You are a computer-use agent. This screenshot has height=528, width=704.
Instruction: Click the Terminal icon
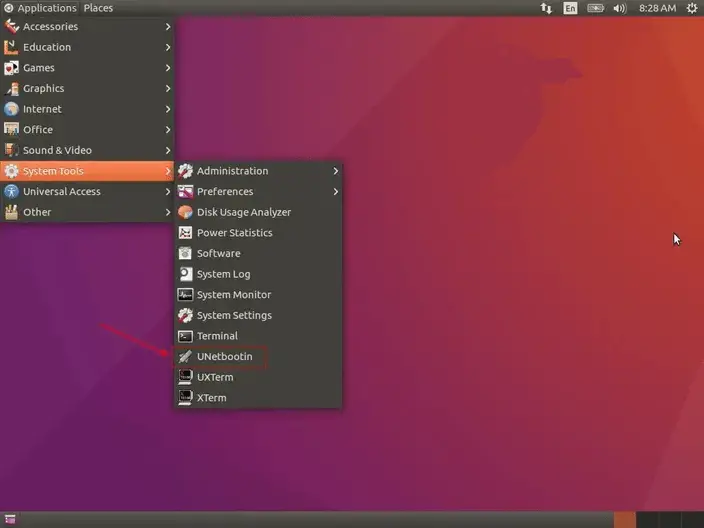[185, 336]
